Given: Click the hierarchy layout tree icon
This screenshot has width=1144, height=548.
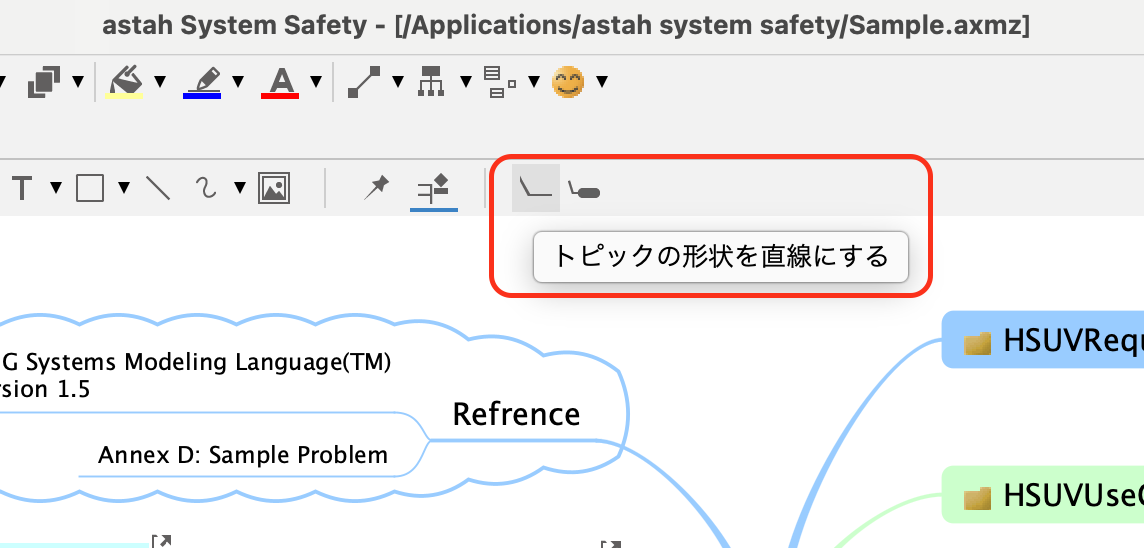Looking at the screenshot, I should (x=431, y=81).
